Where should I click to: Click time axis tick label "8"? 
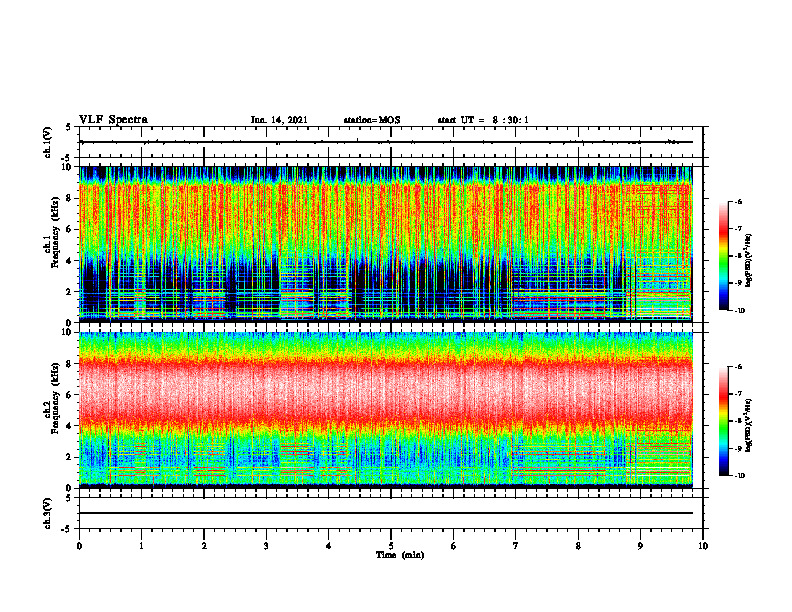(578, 546)
